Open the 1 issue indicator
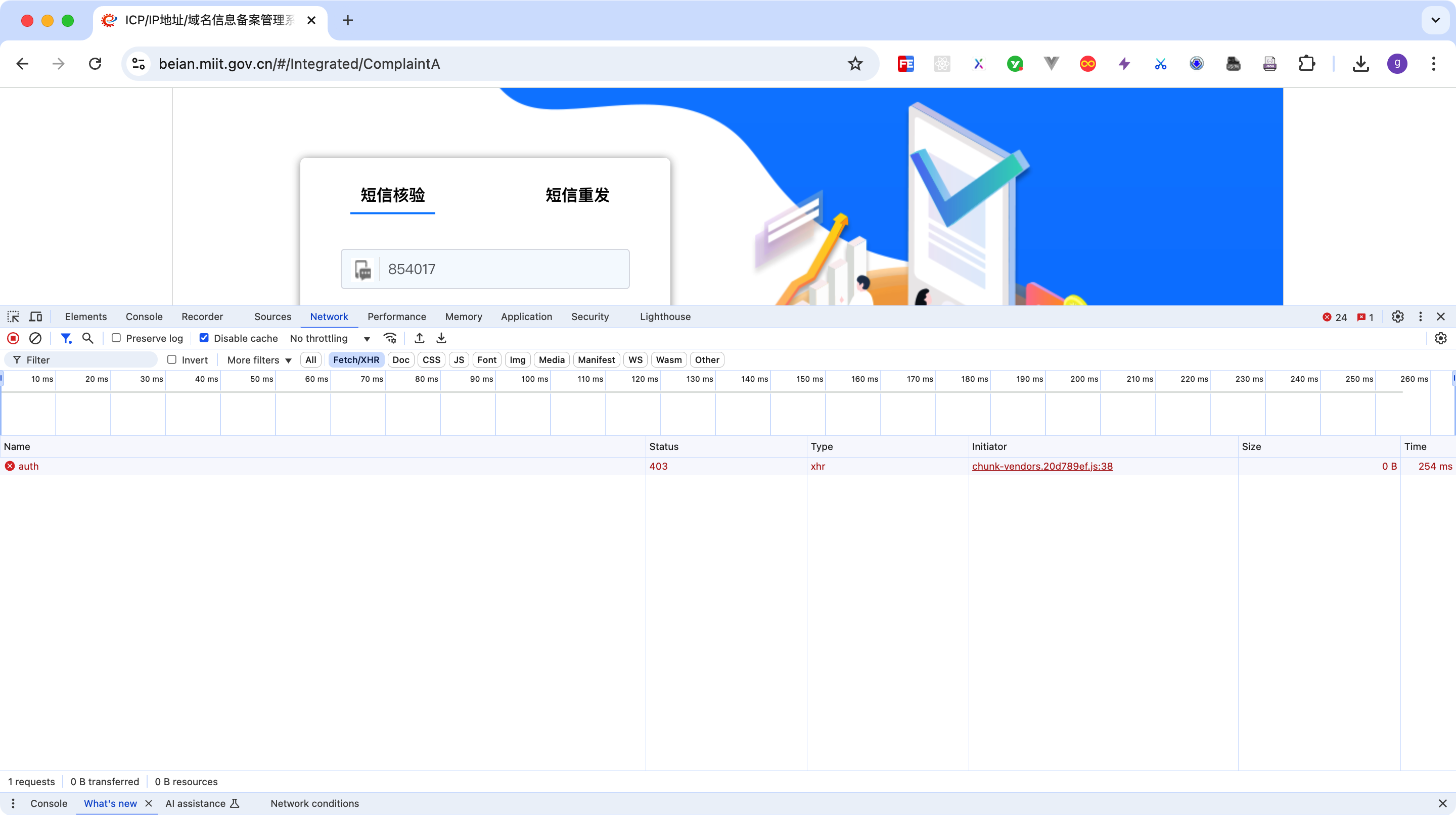1456x815 pixels. tap(1366, 317)
